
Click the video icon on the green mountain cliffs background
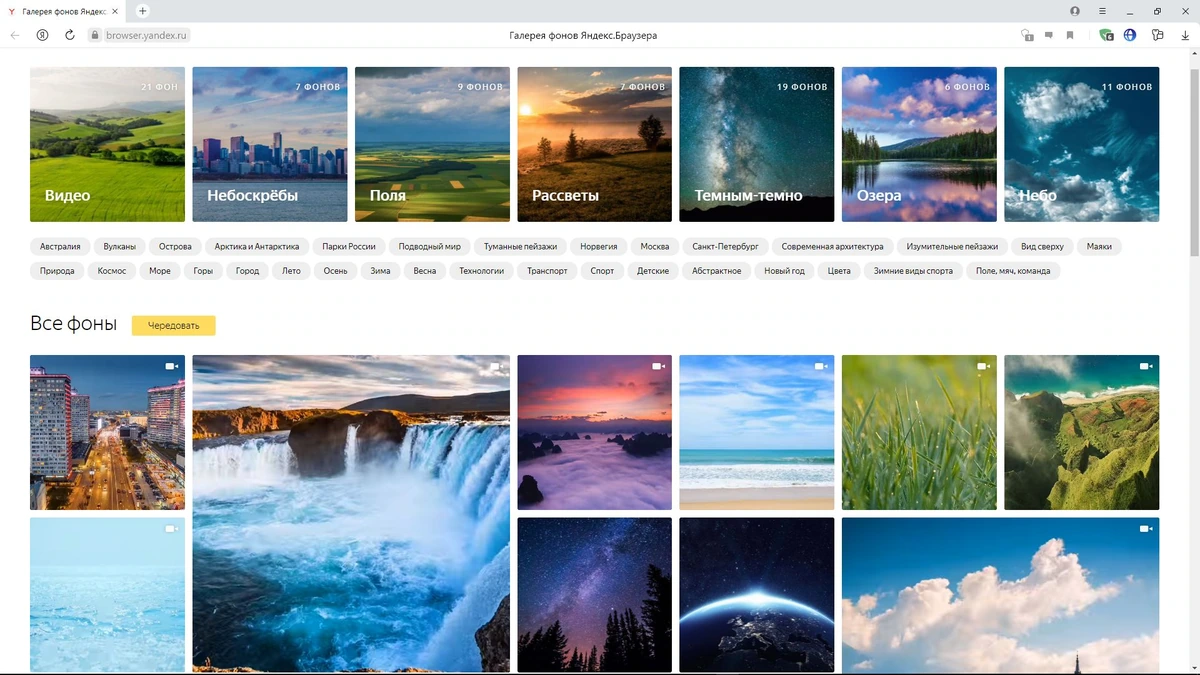[x=1145, y=366]
